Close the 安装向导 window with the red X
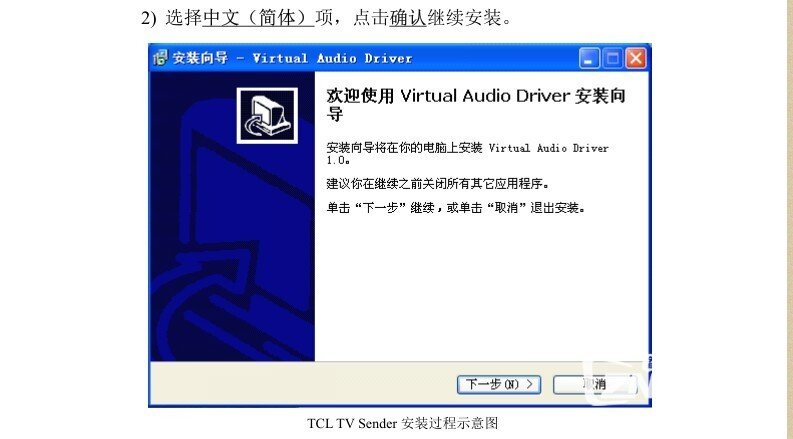The height and width of the screenshot is (439, 793). pos(636,58)
